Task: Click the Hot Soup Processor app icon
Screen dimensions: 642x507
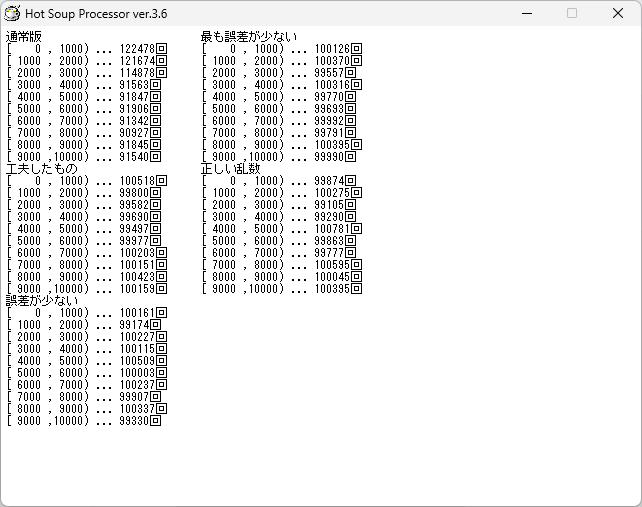Action: pyautogui.click(x=12, y=14)
